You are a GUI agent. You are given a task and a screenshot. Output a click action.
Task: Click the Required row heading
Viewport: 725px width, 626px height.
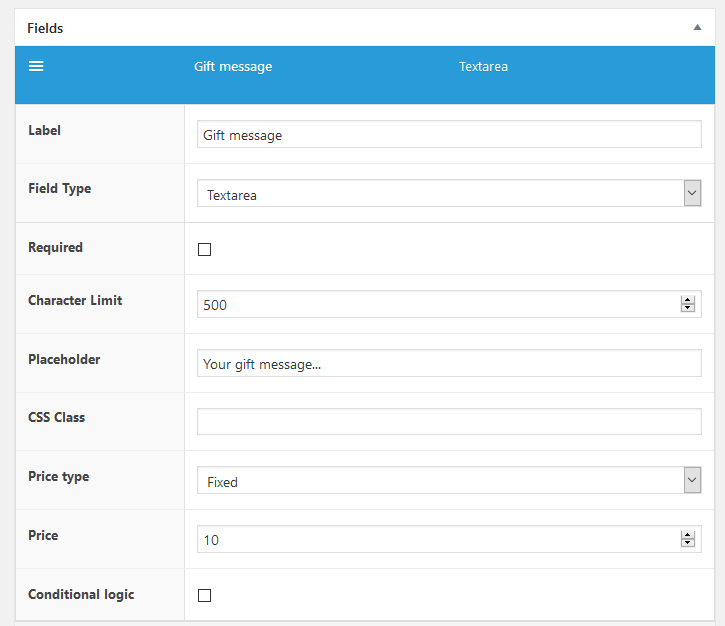click(55, 248)
